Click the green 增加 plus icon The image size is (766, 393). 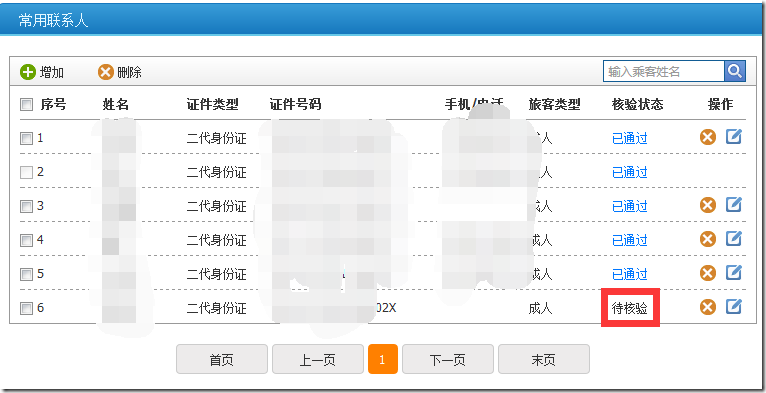coord(28,72)
